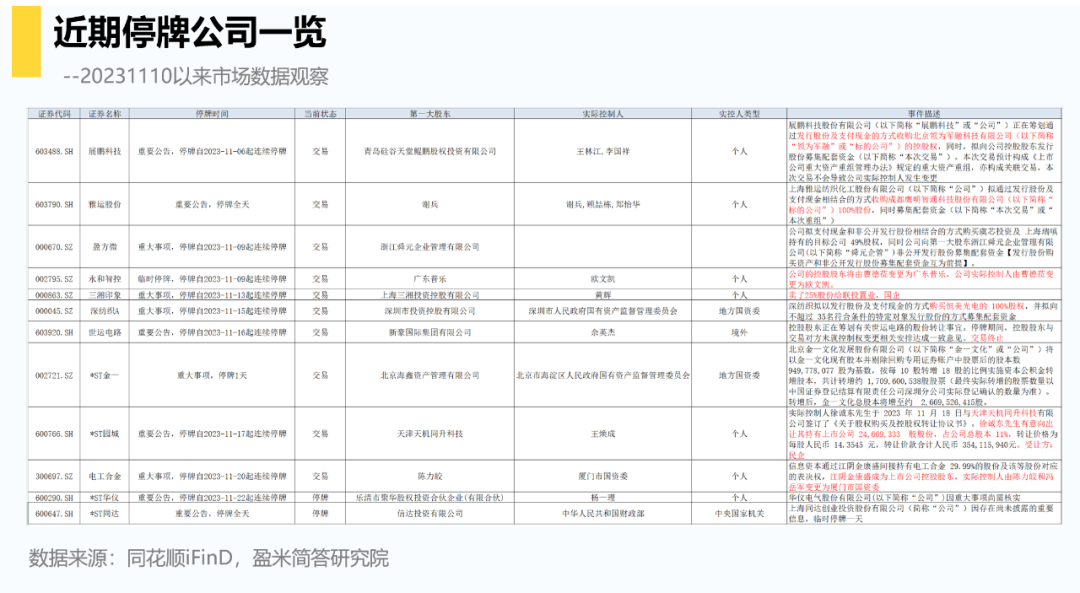Click the 盈方微 name cell
Viewport: 1080px width, 593px height.
click(x=105, y=247)
